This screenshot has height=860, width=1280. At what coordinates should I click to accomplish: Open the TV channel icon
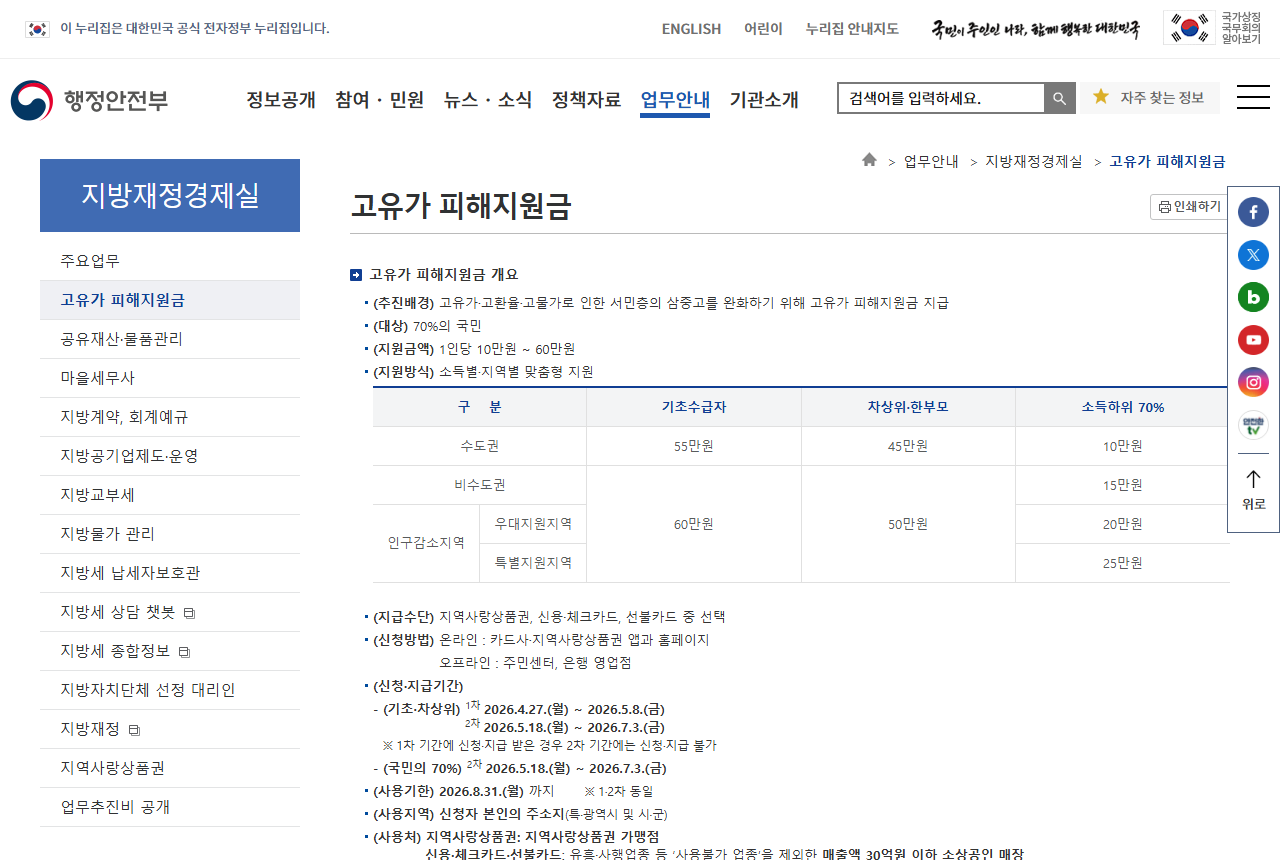tap(1253, 426)
